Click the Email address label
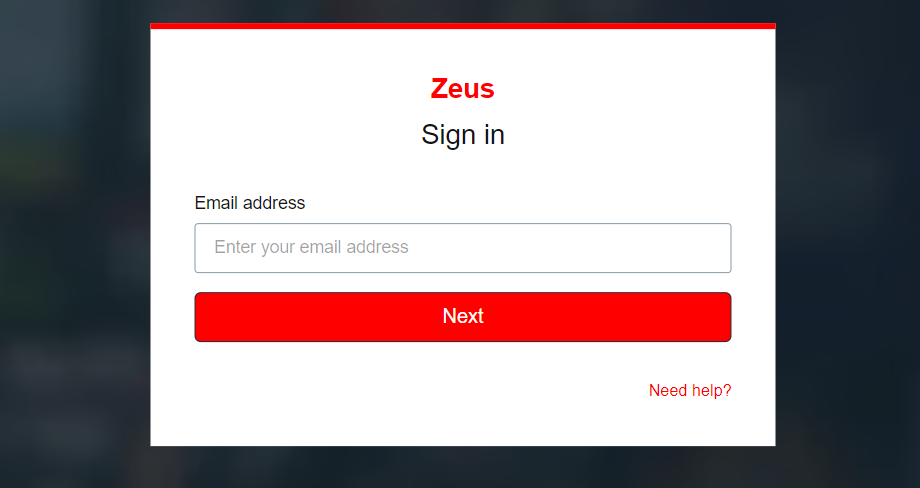The height and width of the screenshot is (488, 920). click(x=250, y=203)
